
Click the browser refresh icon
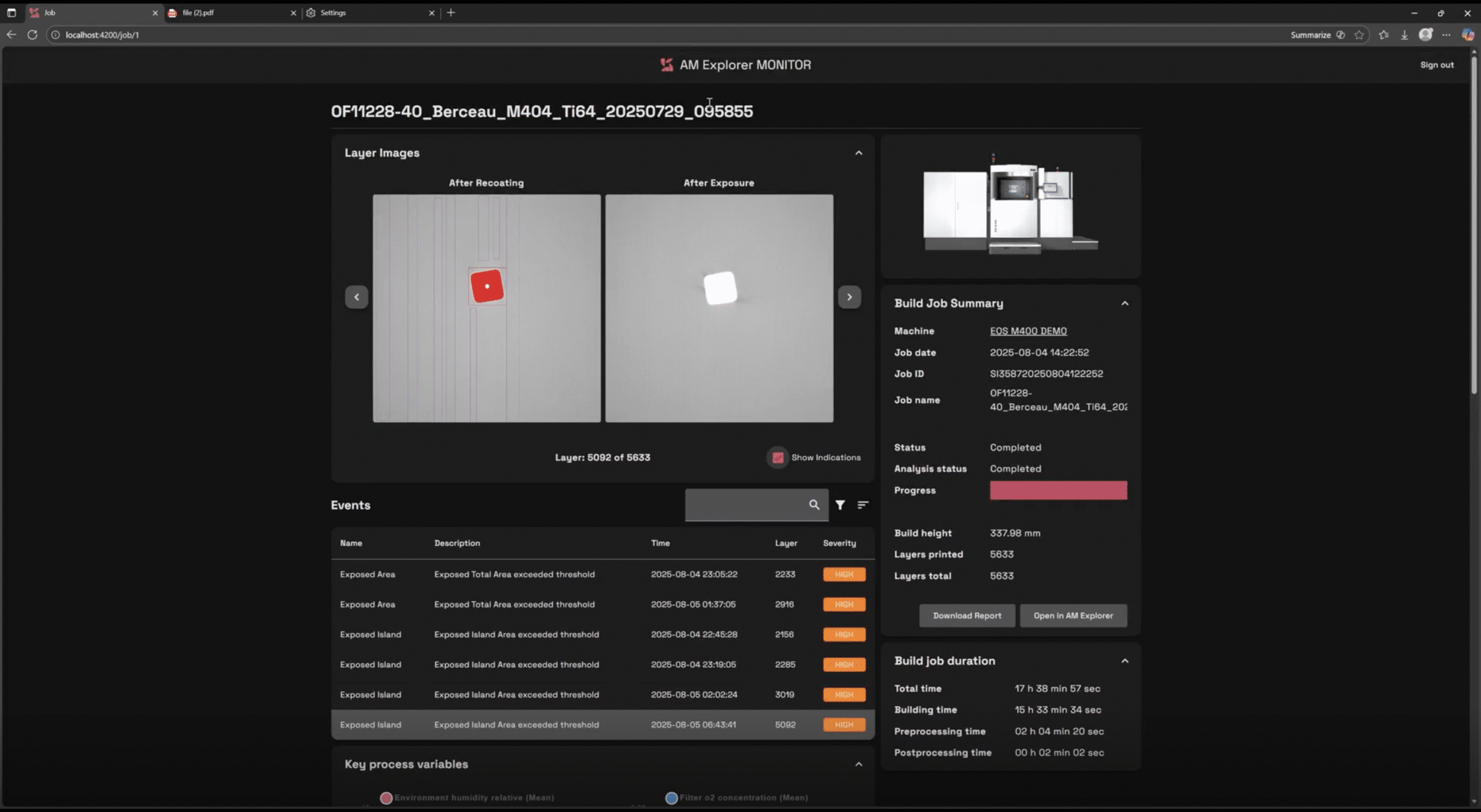(x=32, y=35)
